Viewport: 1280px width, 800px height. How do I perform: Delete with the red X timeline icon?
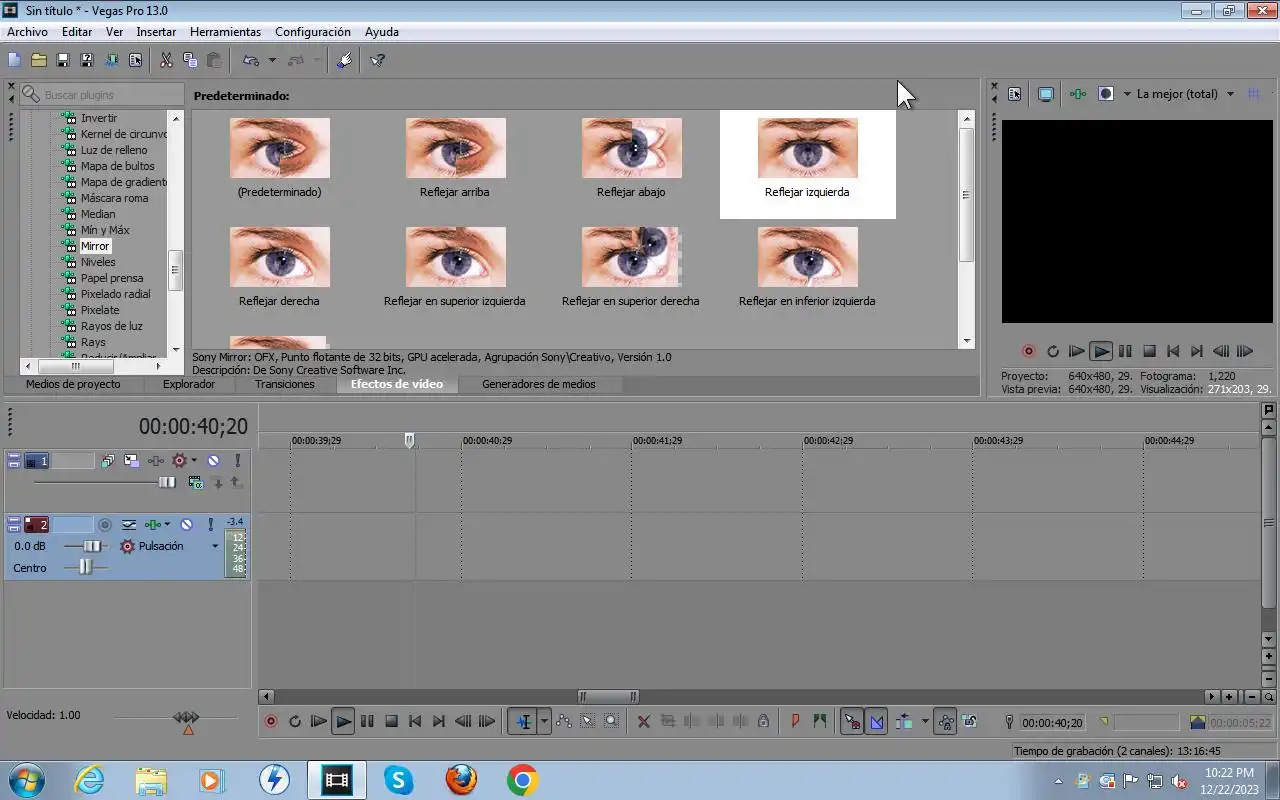644,721
